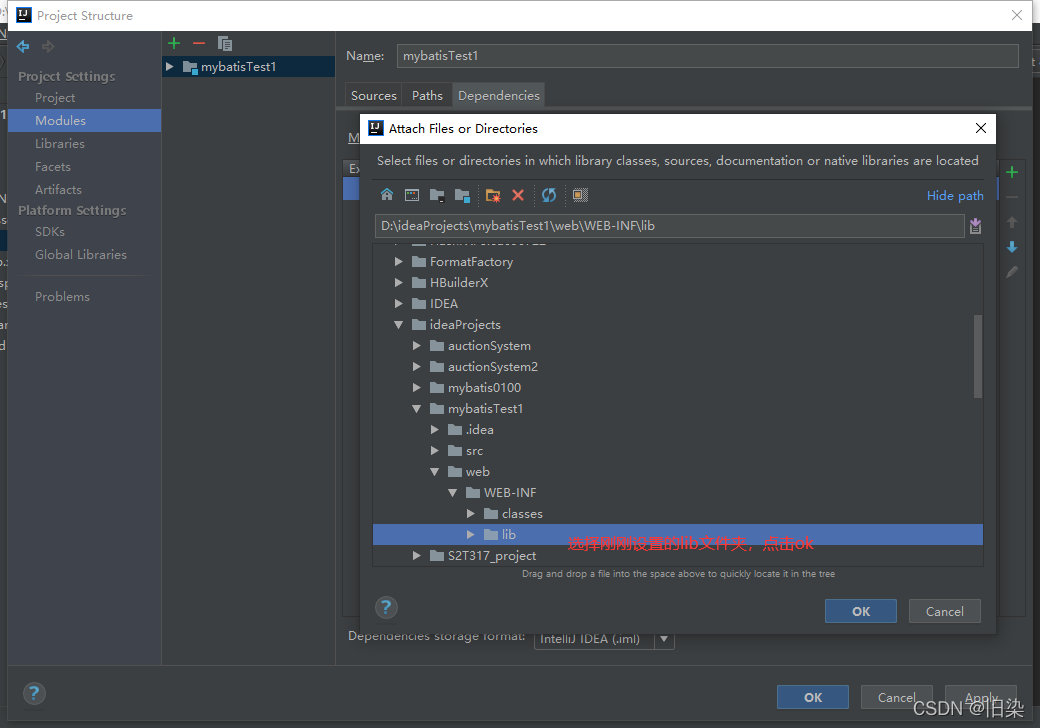Expand the IDEA folder node

398,304
